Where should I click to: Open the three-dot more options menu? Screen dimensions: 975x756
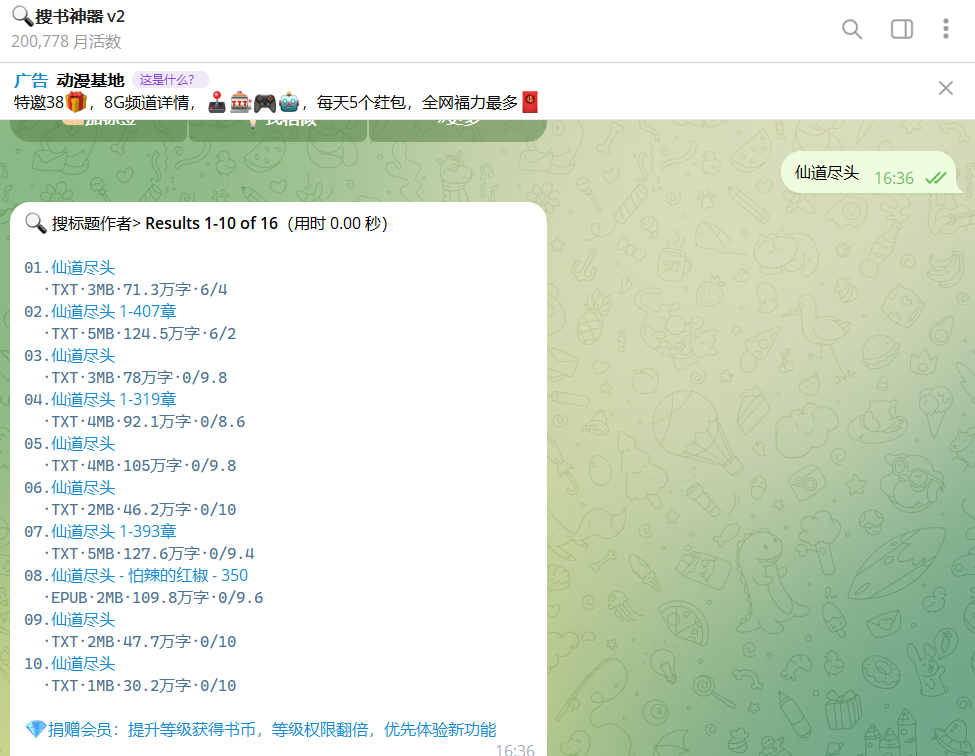pos(945,29)
